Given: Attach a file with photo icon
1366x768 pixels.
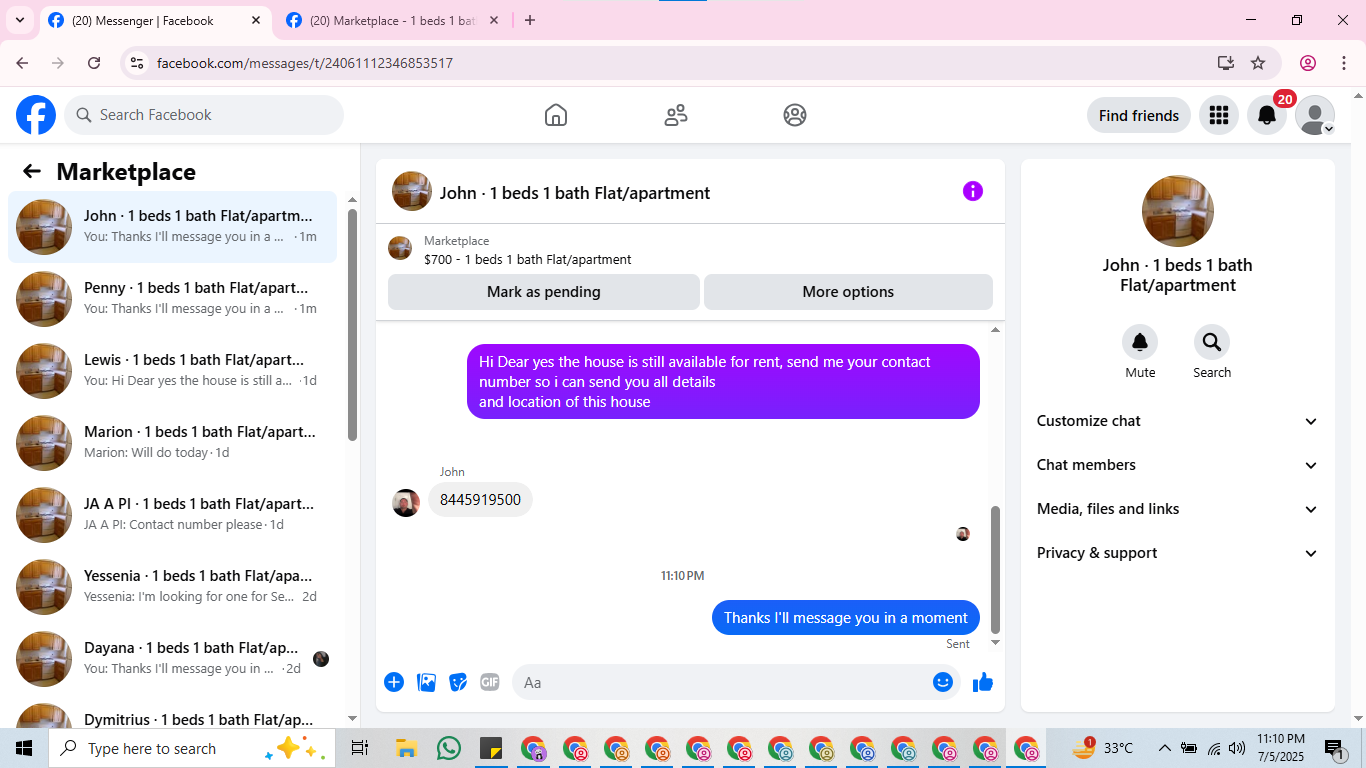Looking at the screenshot, I should [427, 682].
